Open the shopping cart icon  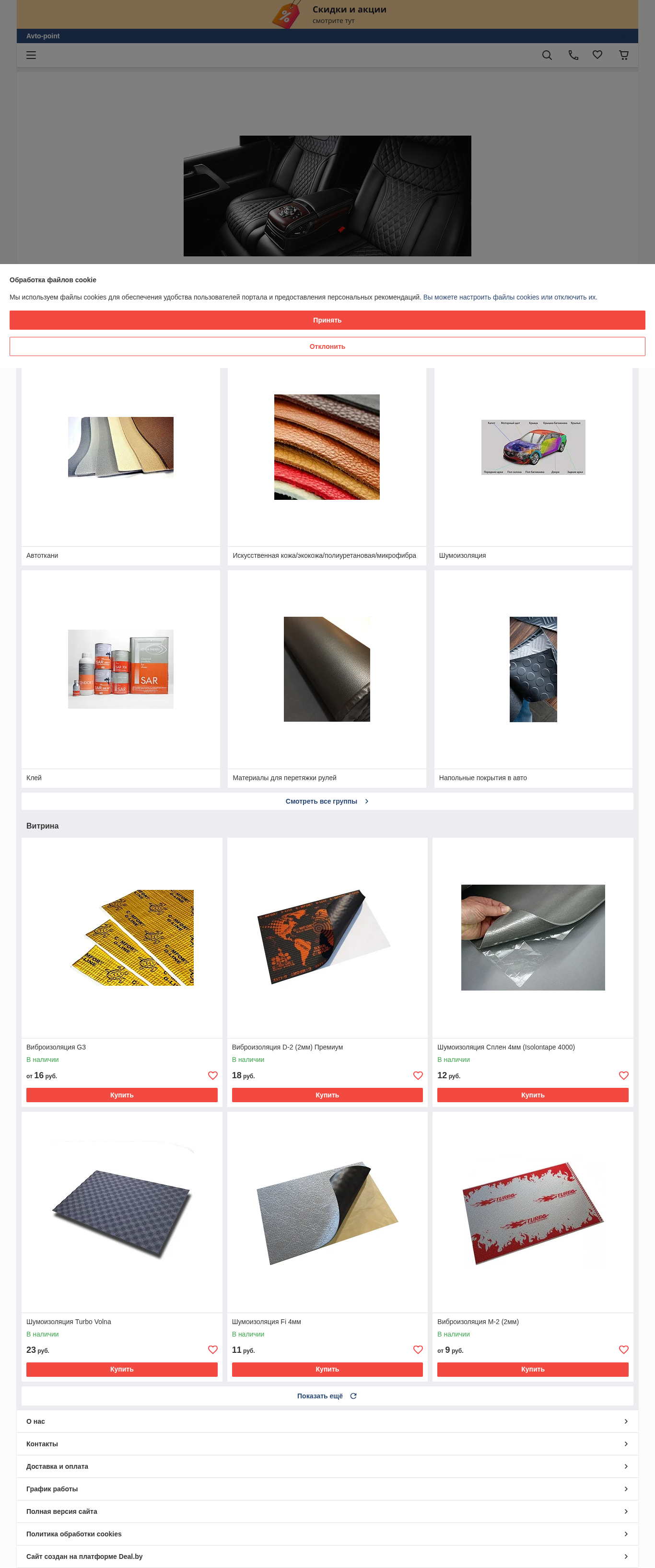tap(624, 55)
